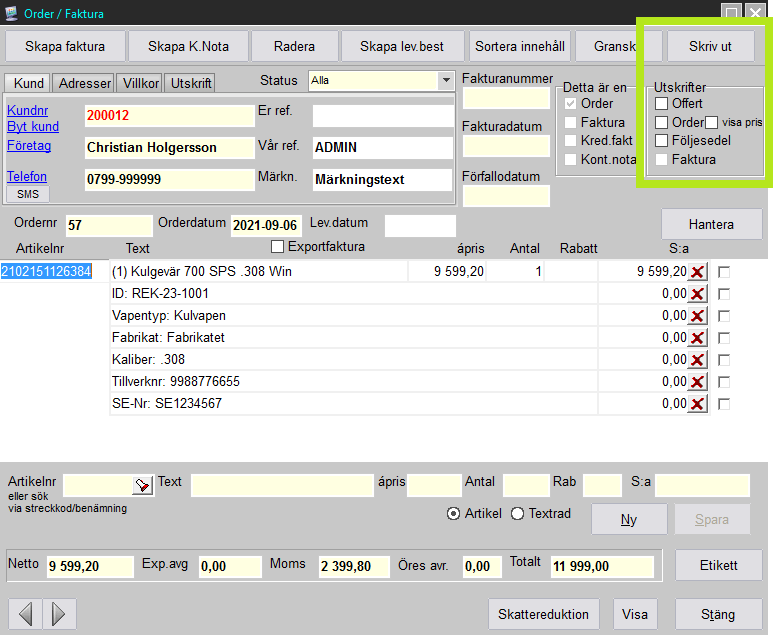
Task: Delete the SE-Nr row with X
Action: point(697,404)
